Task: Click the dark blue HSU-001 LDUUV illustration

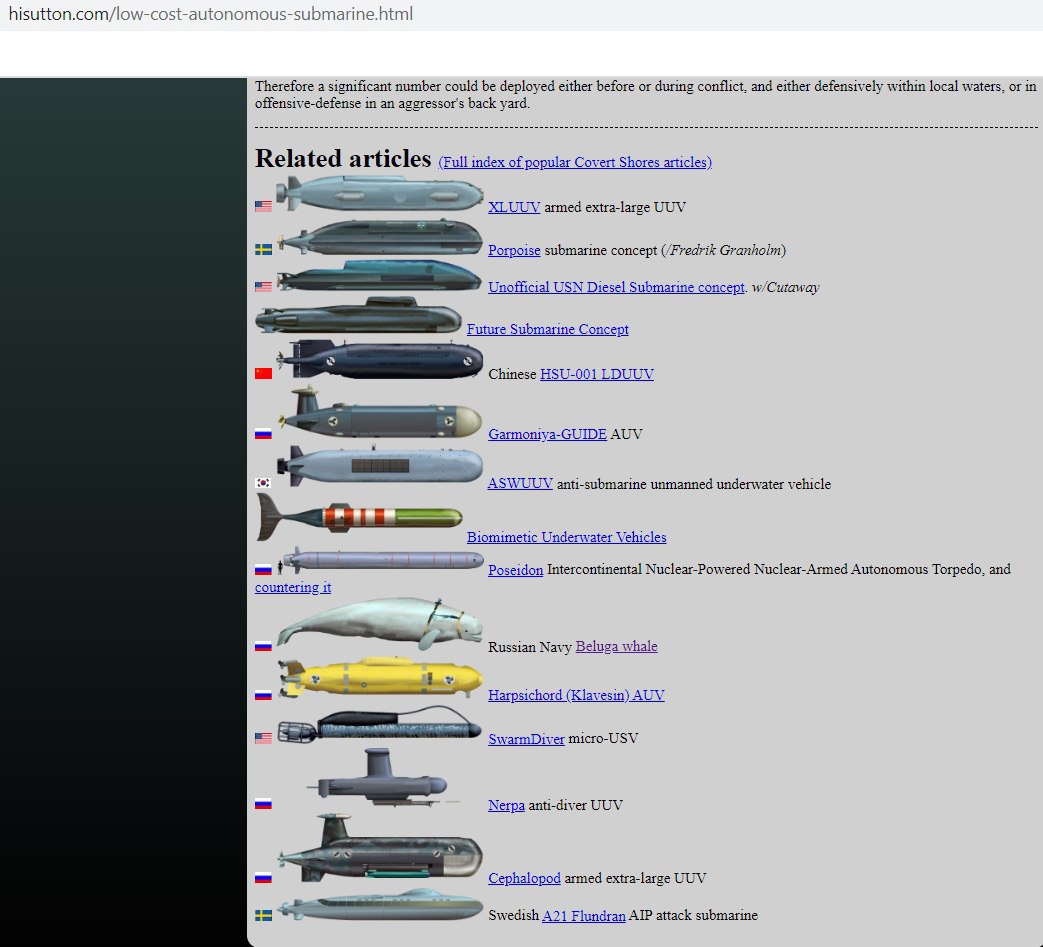Action: [x=379, y=360]
